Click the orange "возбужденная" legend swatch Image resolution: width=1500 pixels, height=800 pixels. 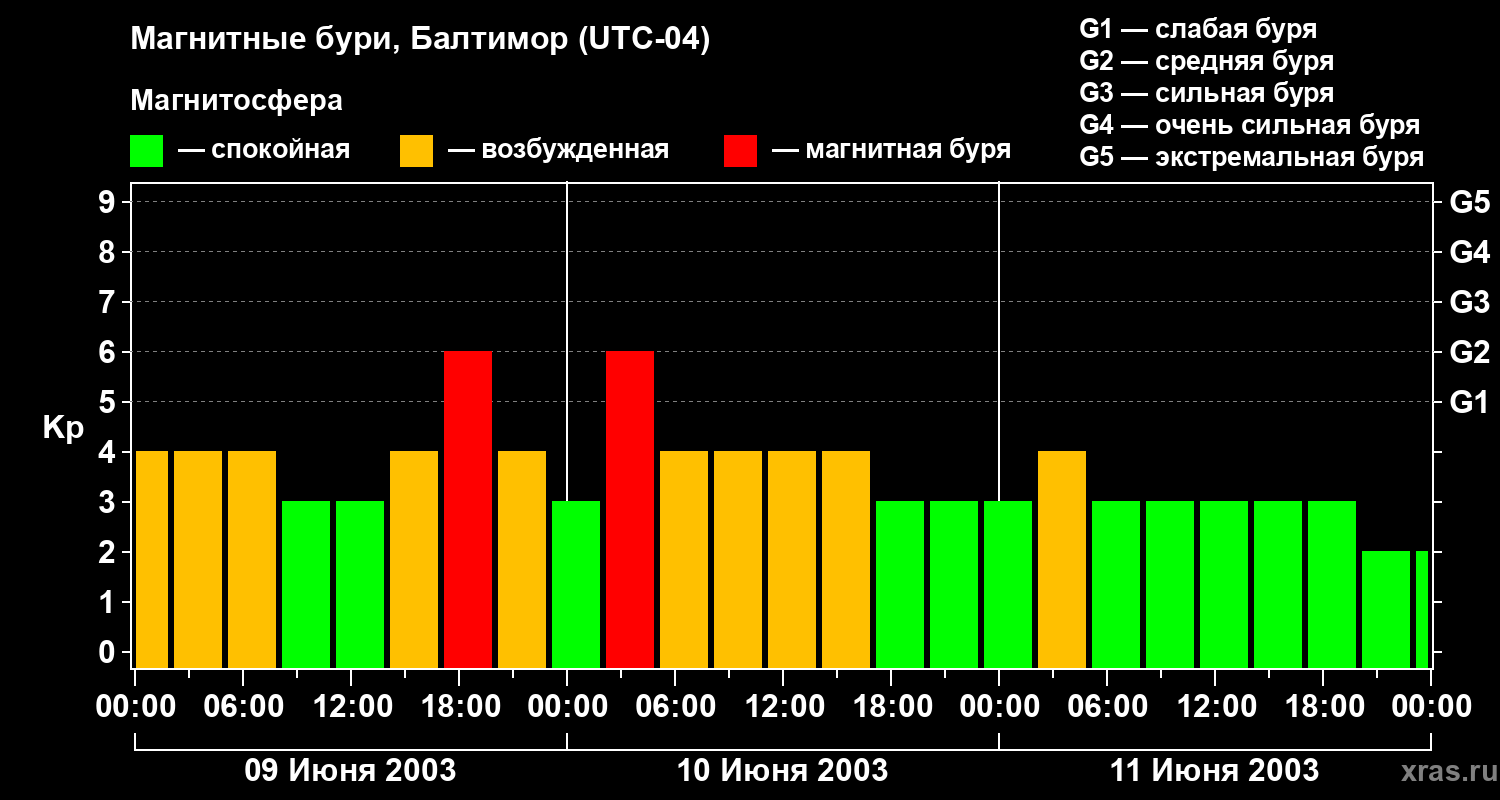click(416, 151)
